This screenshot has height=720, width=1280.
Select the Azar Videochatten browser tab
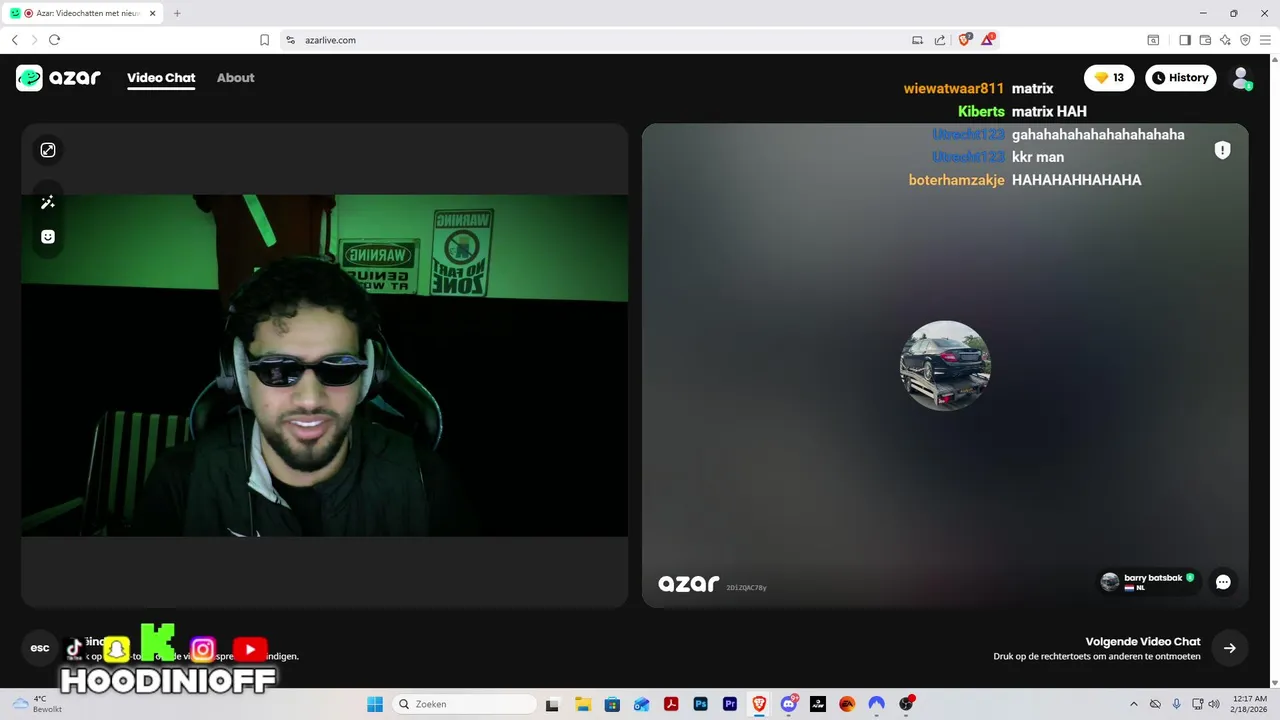[x=82, y=13]
